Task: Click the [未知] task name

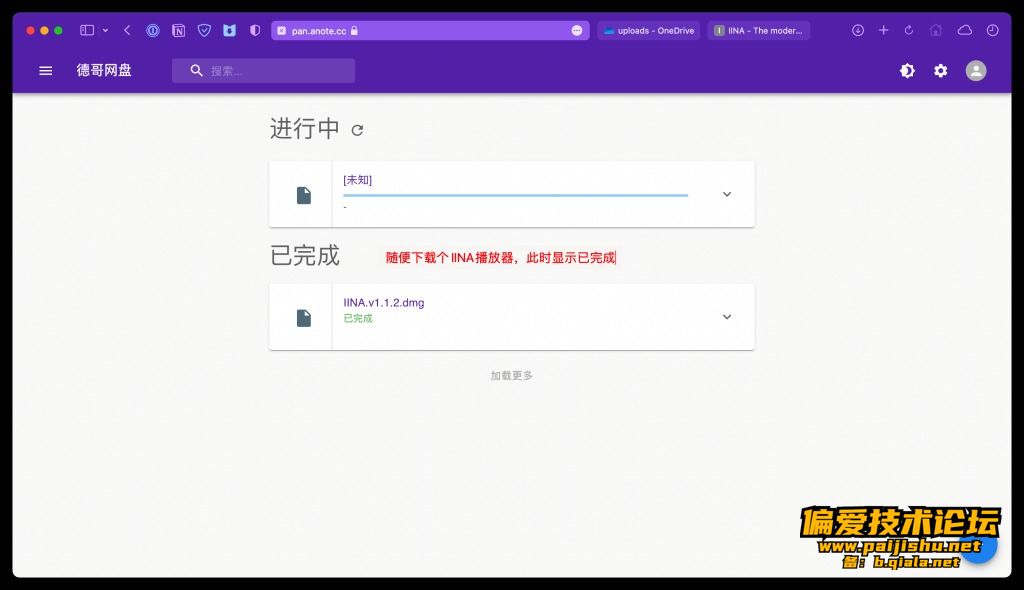Action: point(357,180)
